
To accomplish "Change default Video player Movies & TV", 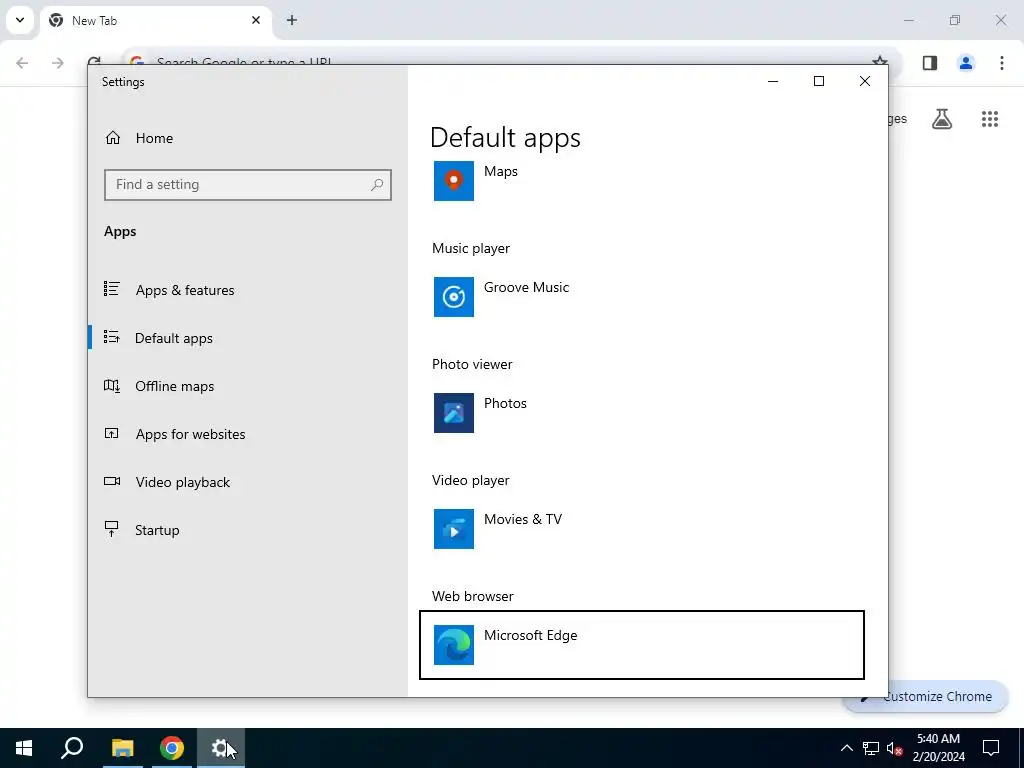I will [641, 529].
